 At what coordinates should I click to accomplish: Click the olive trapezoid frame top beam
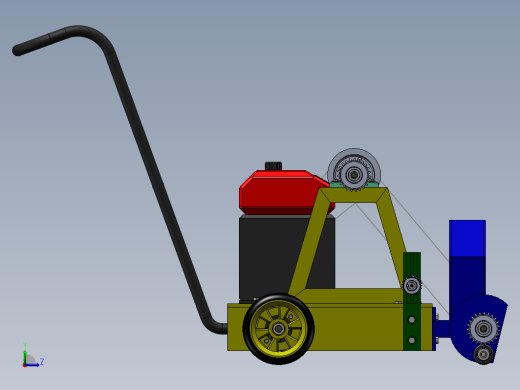pos(353,195)
